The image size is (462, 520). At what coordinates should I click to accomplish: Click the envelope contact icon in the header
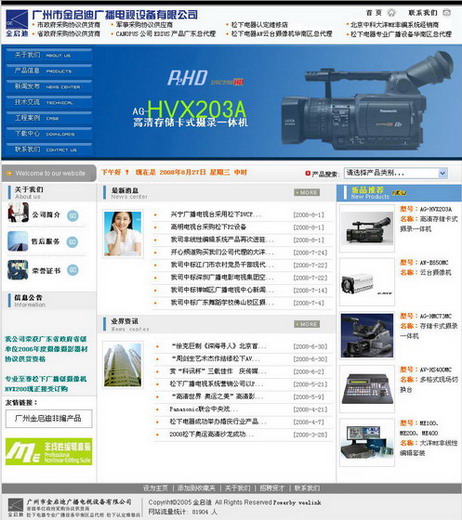coord(446,13)
